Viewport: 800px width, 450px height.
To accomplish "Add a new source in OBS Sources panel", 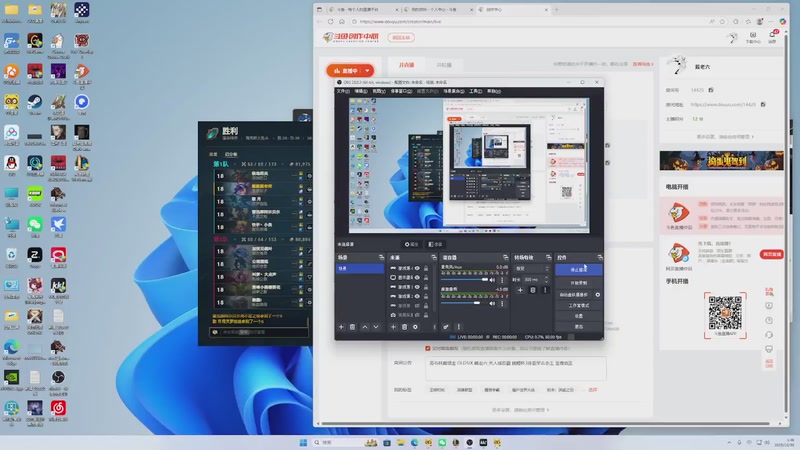I will [393, 327].
